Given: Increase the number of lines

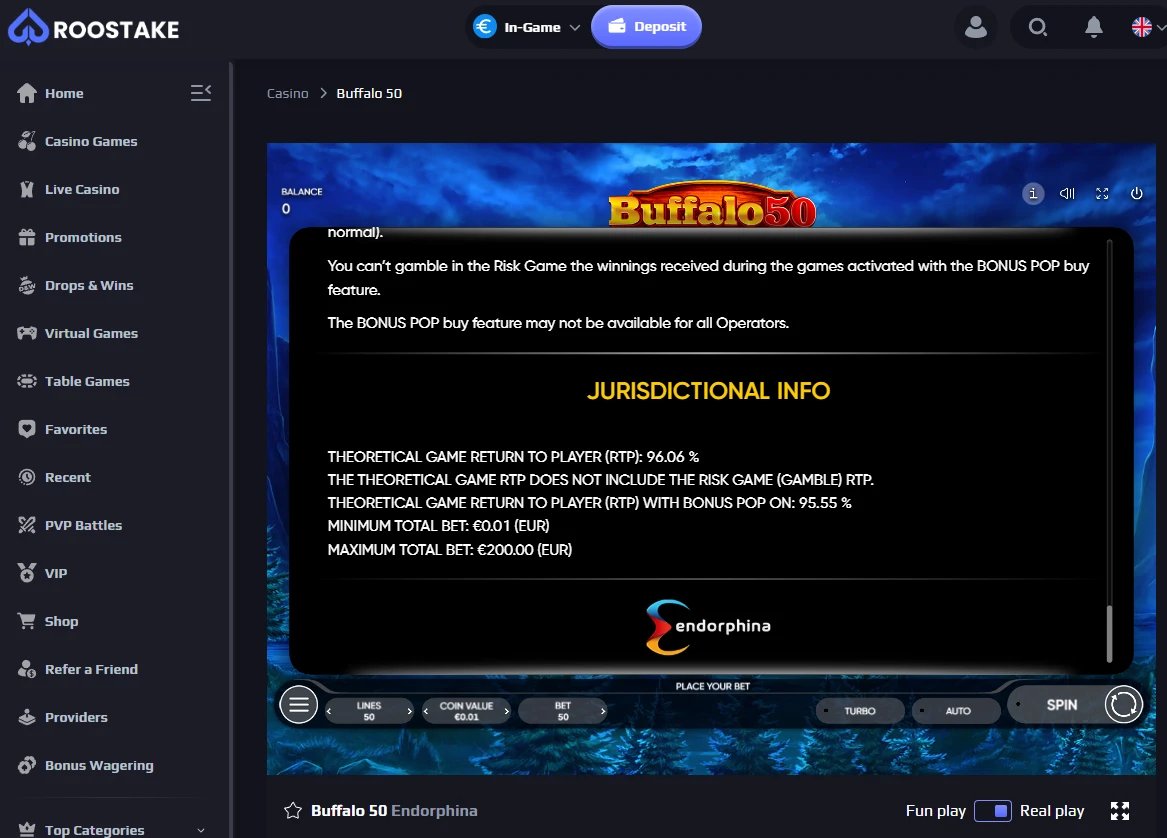Looking at the screenshot, I should click(x=409, y=711).
